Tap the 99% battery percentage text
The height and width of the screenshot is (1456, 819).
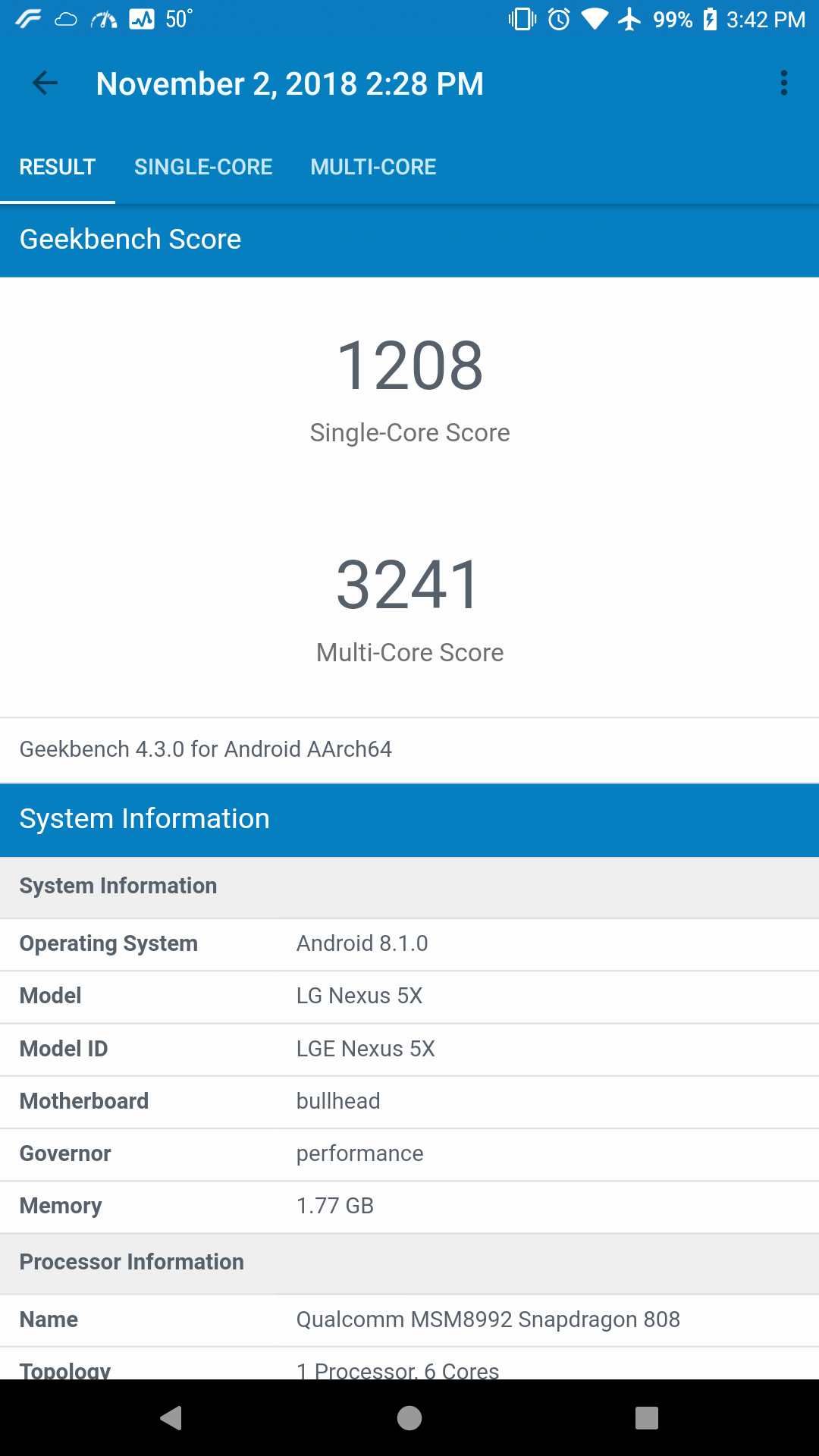(673, 19)
